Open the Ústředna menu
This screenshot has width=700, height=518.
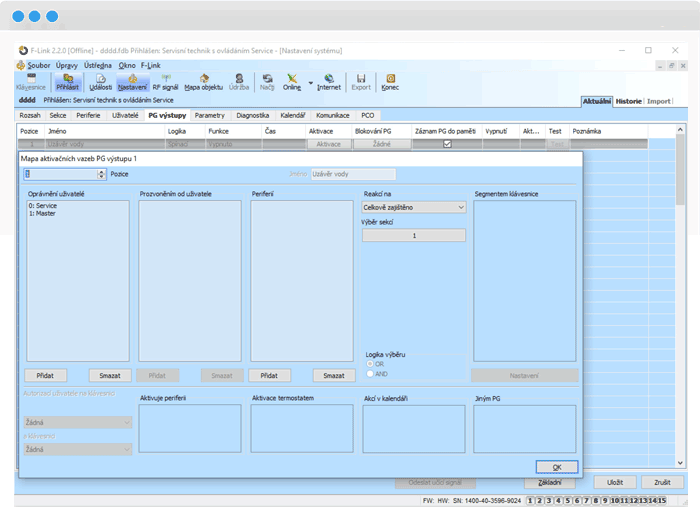[98, 65]
